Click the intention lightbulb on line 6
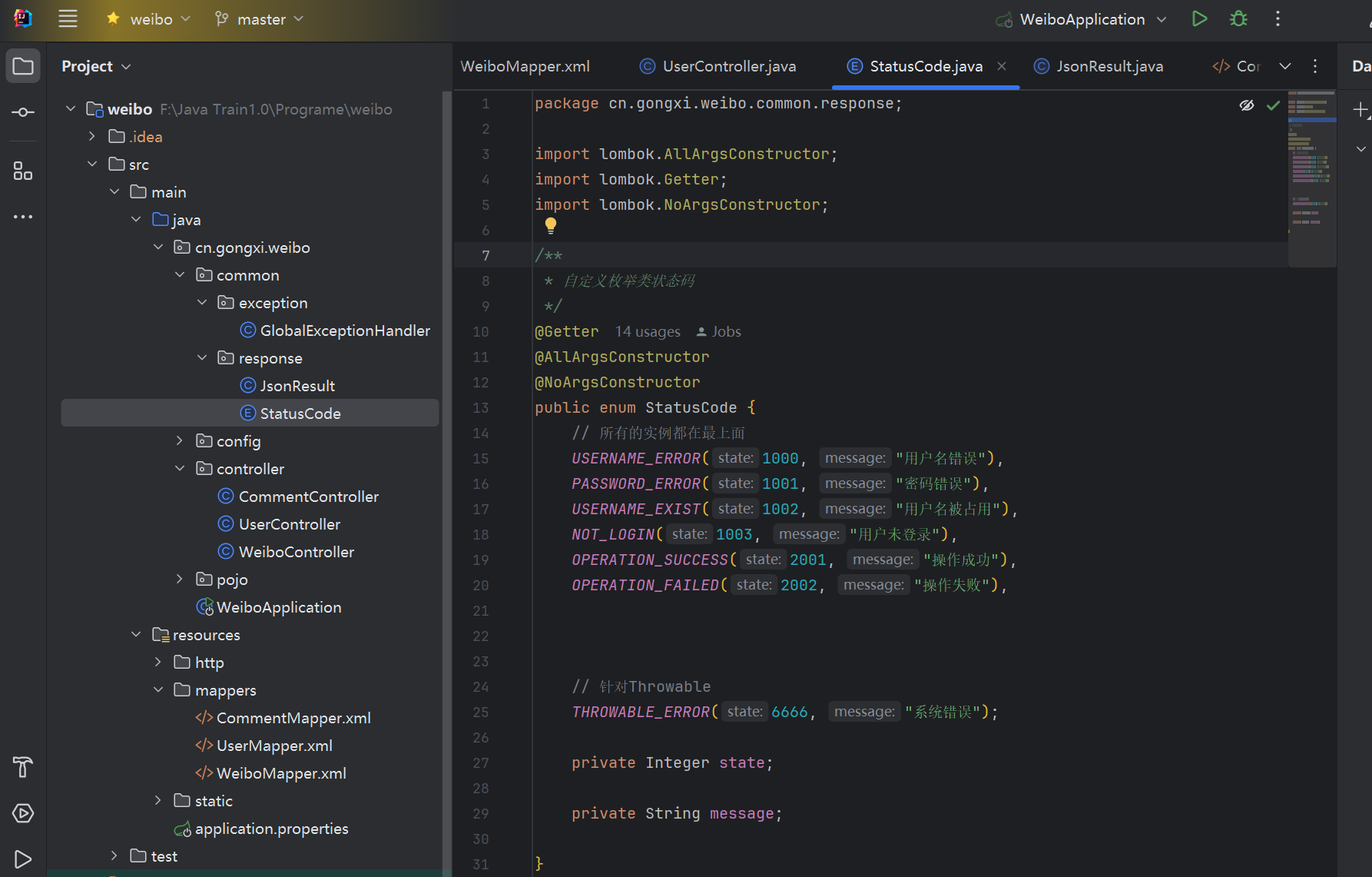This screenshot has height=877, width=1372. [550, 225]
